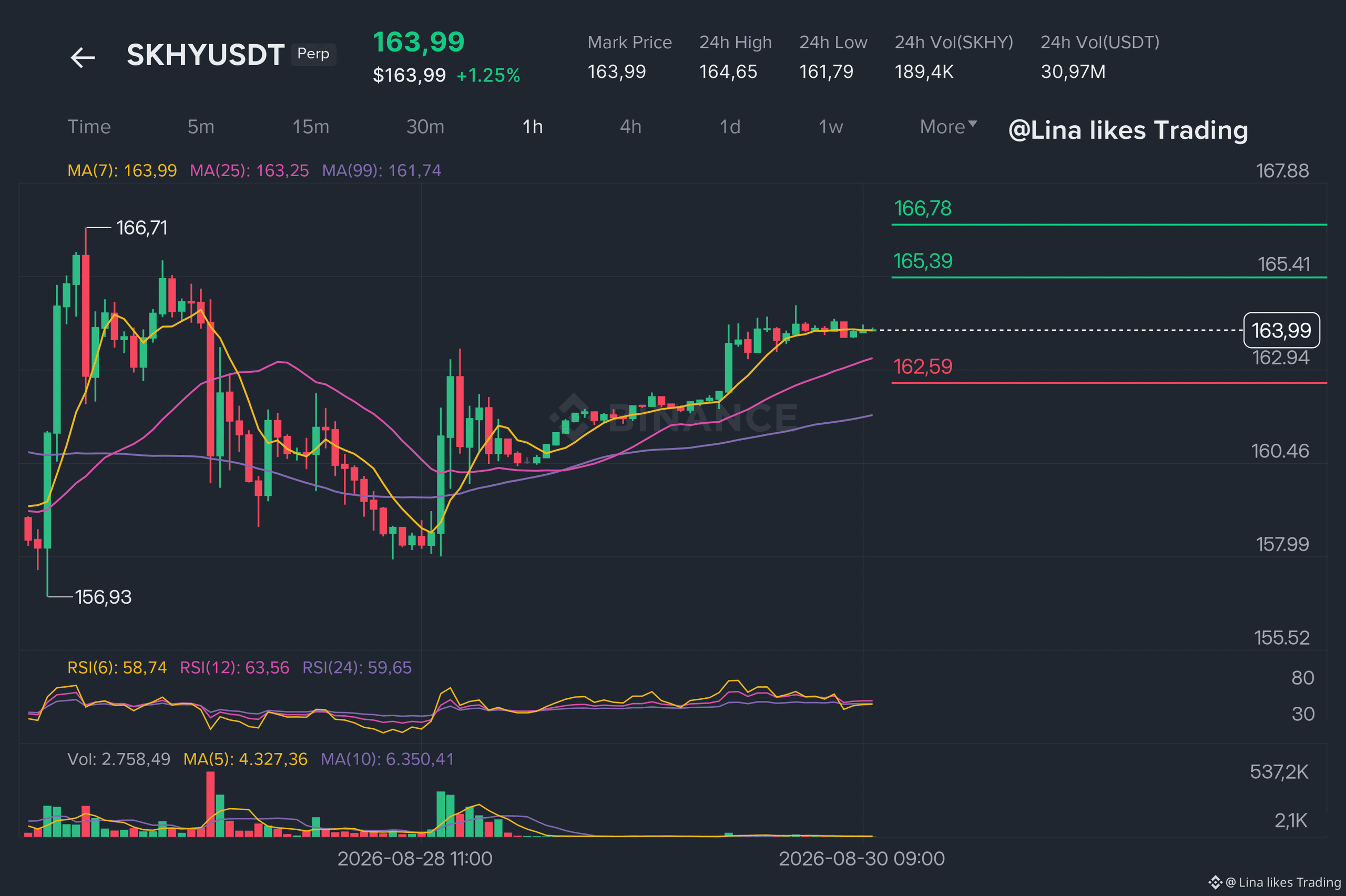Click the MA(25): 163,25 indicator label
Image resolution: width=1346 pixels, height=896 pixels.
tap(250, 171)
